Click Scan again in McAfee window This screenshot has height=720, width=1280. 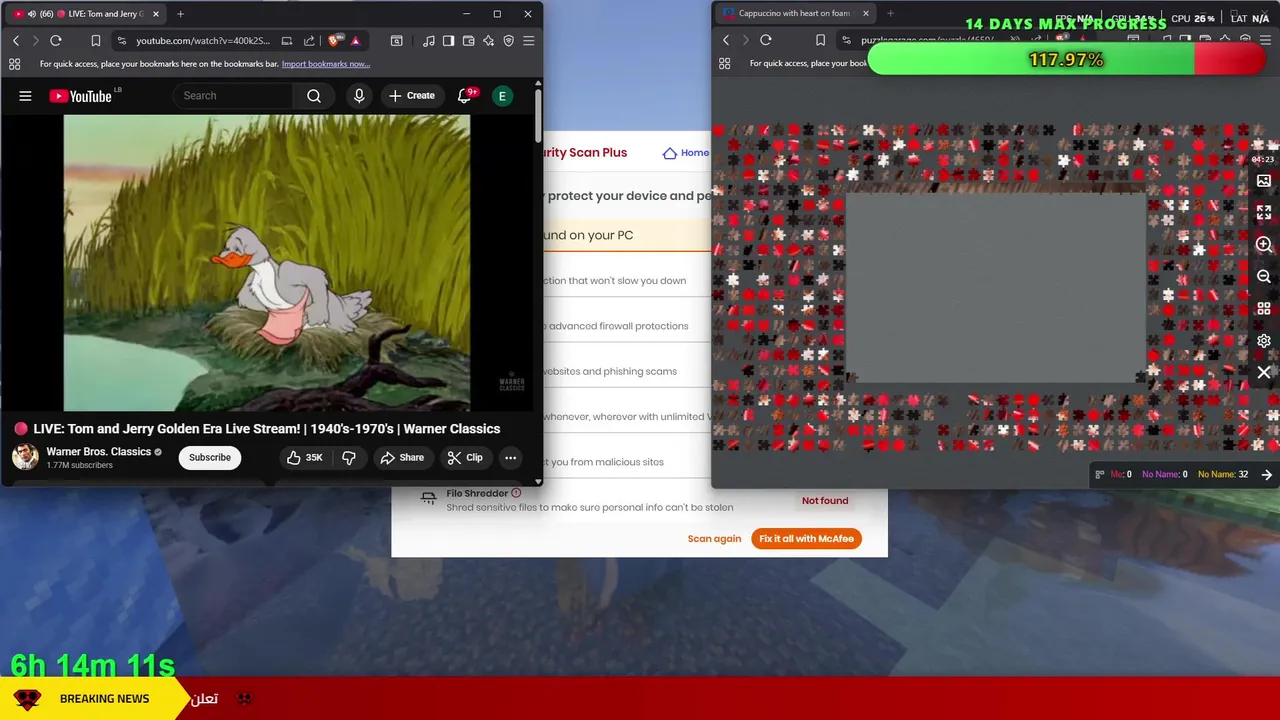pyautogui.click(x=714, y=538)
